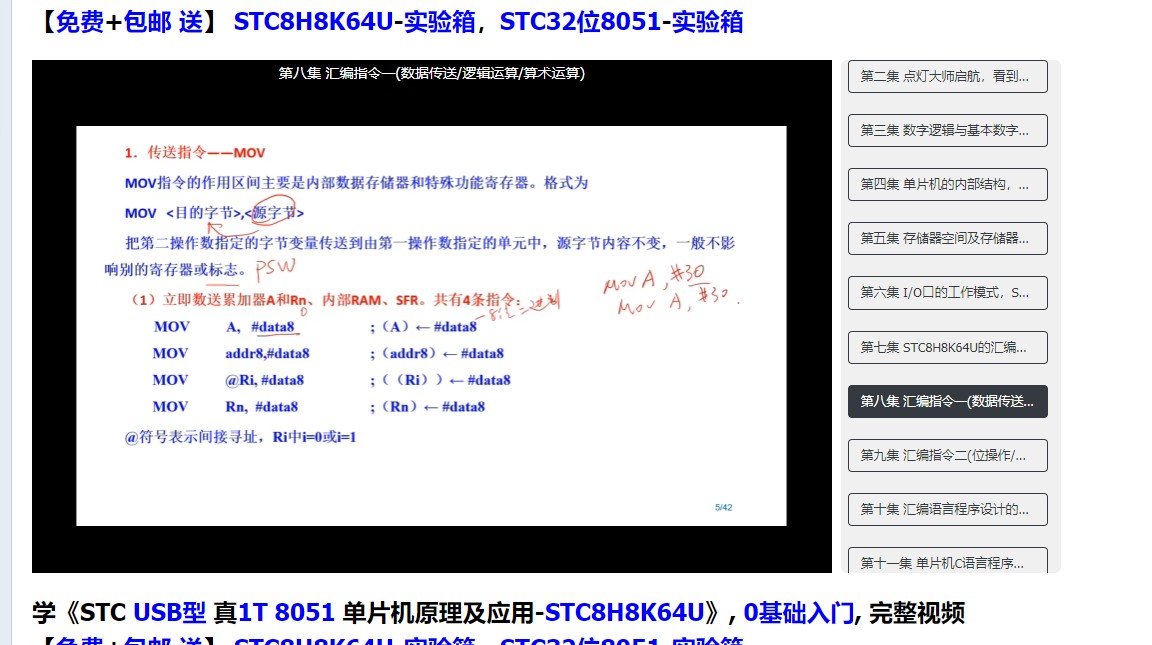
Task: Open episode 第十集 汇编语言程序设计的
Action: (x=947, y=510)
